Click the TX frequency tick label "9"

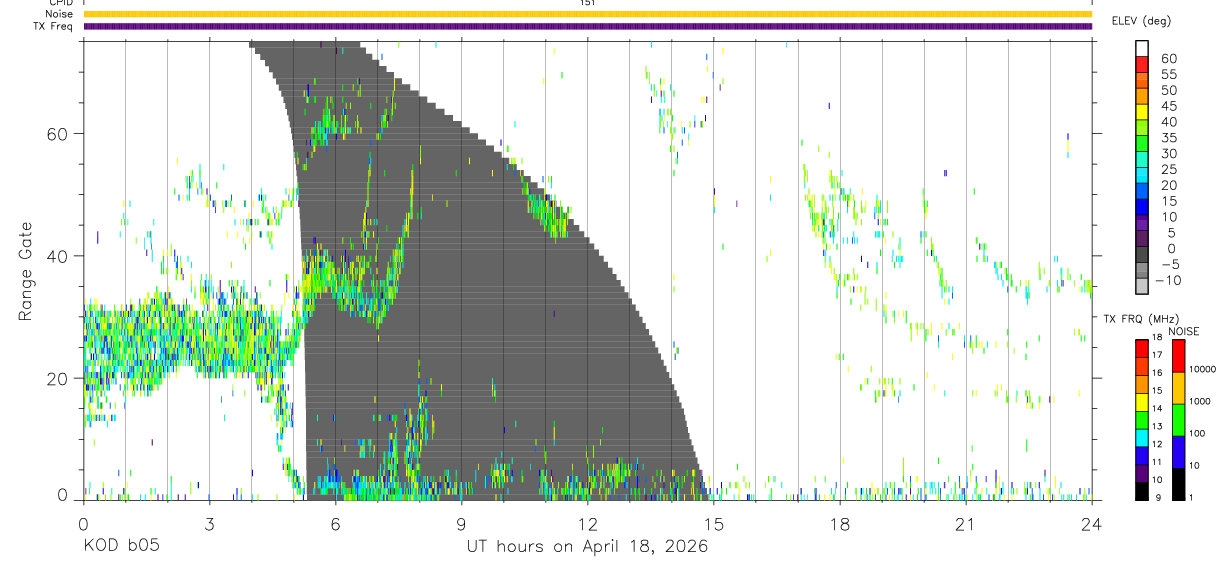(x=1159, y=497)
